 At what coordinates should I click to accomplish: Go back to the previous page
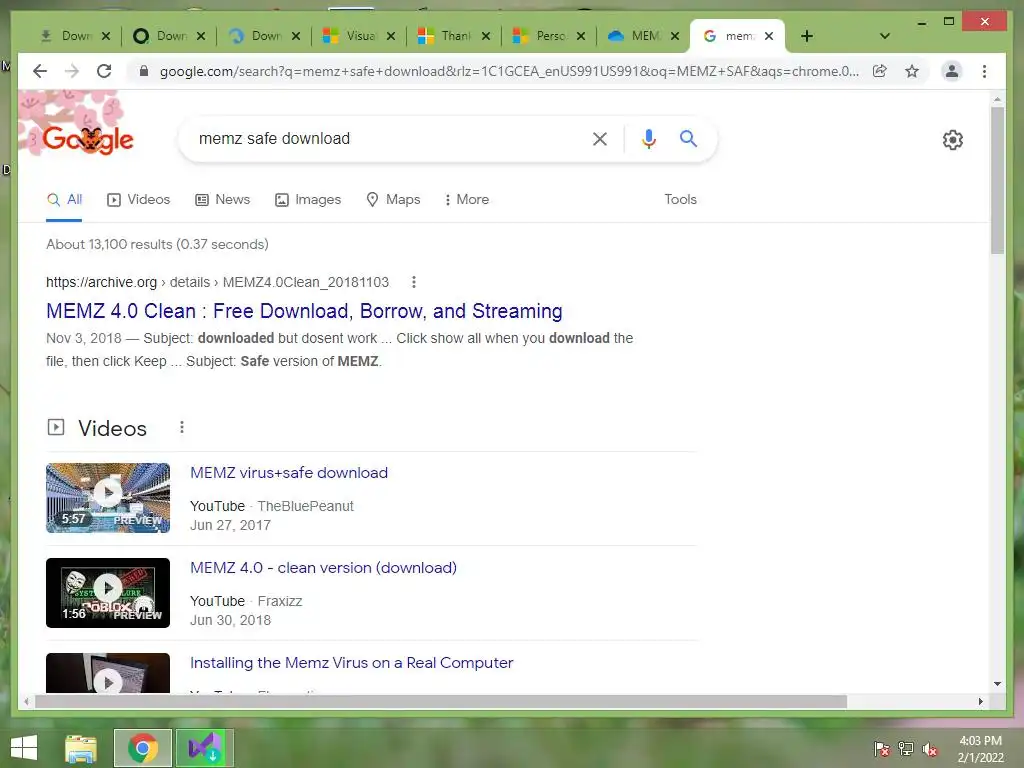(40, 71)
